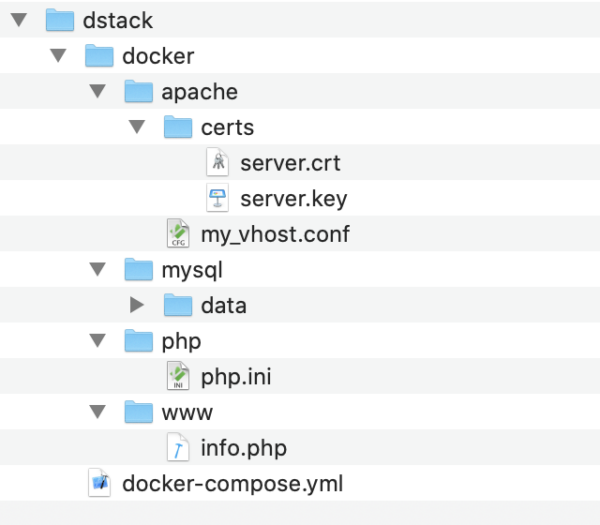This screenshot has height=525, width=600.
Task: Click the my_vhost.conf CFG file icon
Action: (x=178, y=233)
